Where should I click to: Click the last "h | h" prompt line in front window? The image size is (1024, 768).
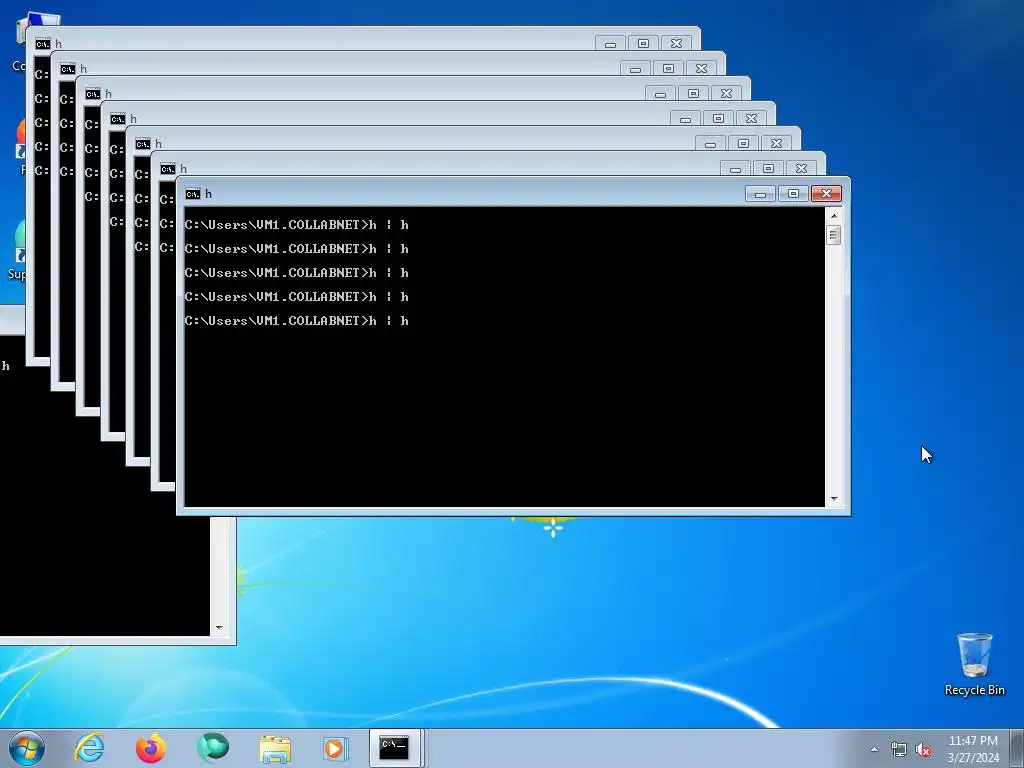pyautogui.click(x=297, y=321)
